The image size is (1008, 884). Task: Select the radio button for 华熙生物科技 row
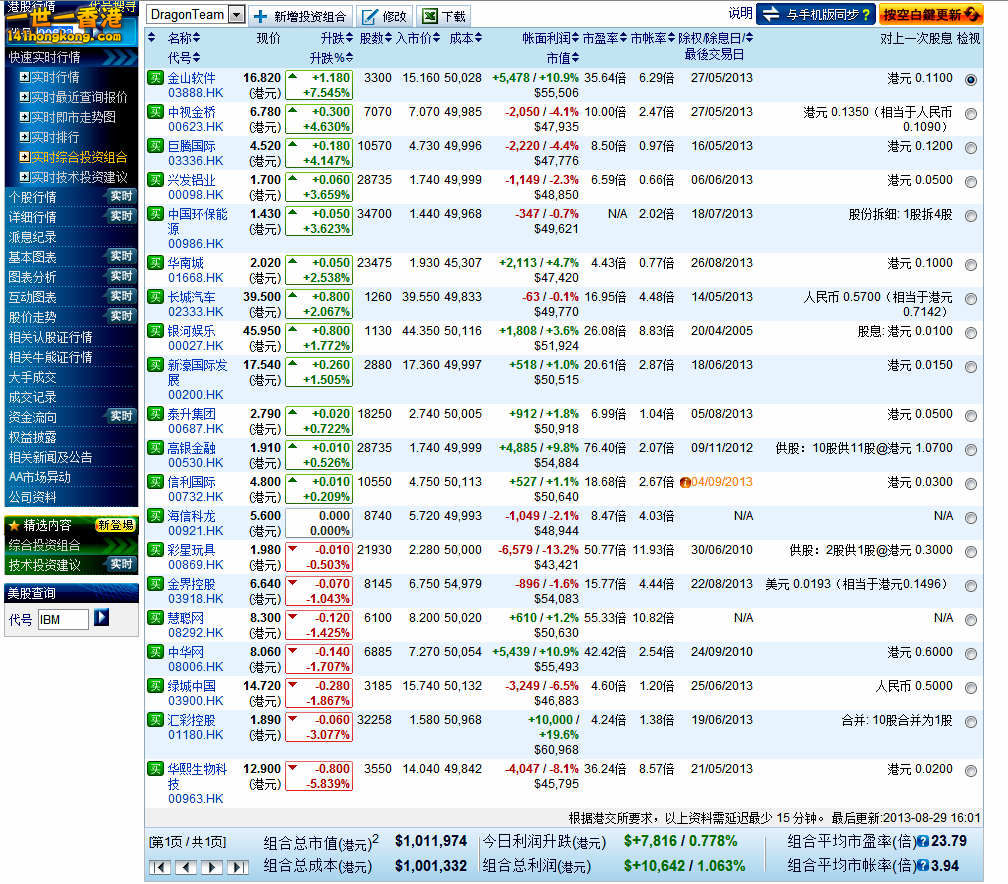(x=971, y=771)
